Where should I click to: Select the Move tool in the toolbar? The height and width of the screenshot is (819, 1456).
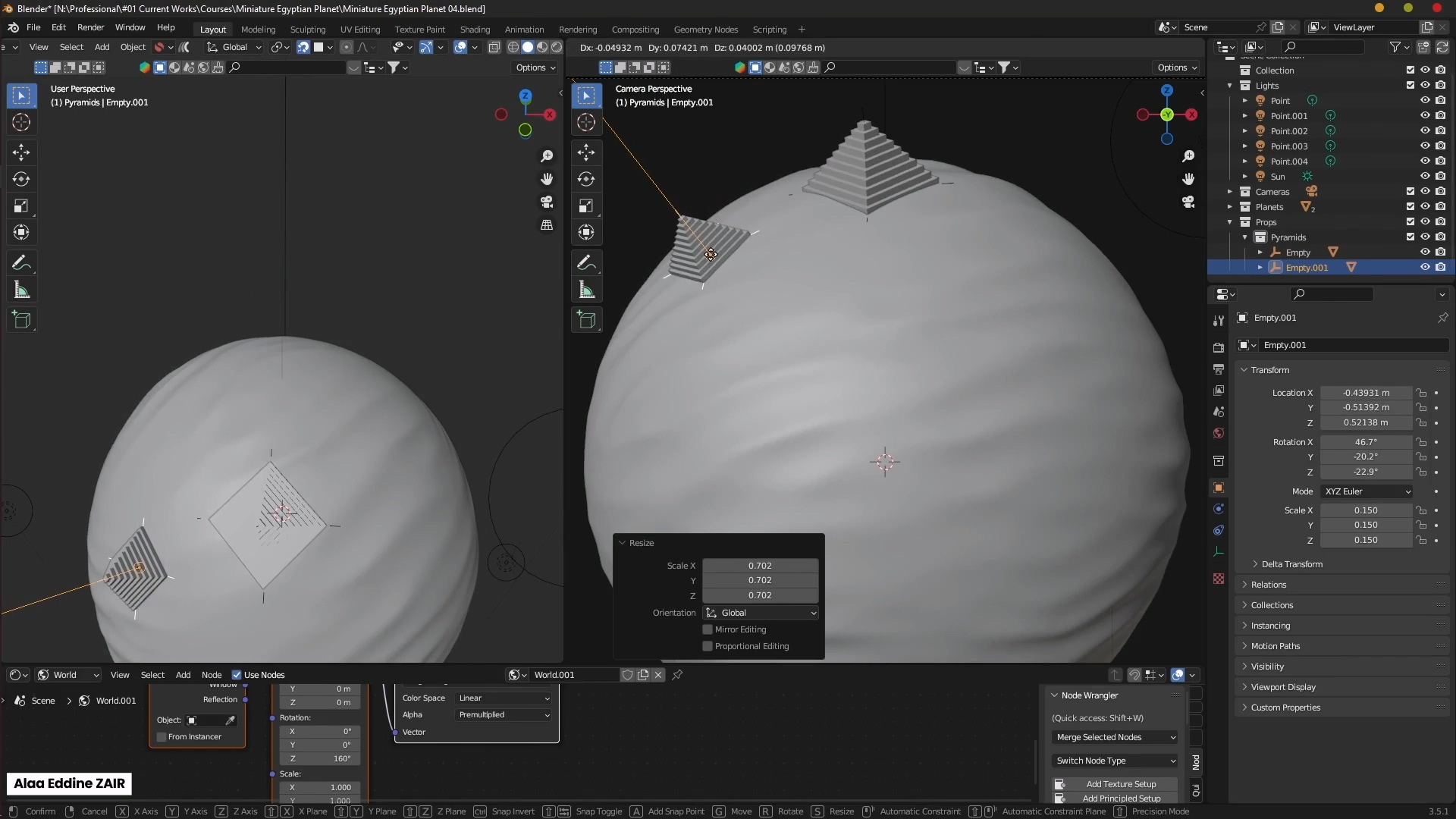click(21, 152)
